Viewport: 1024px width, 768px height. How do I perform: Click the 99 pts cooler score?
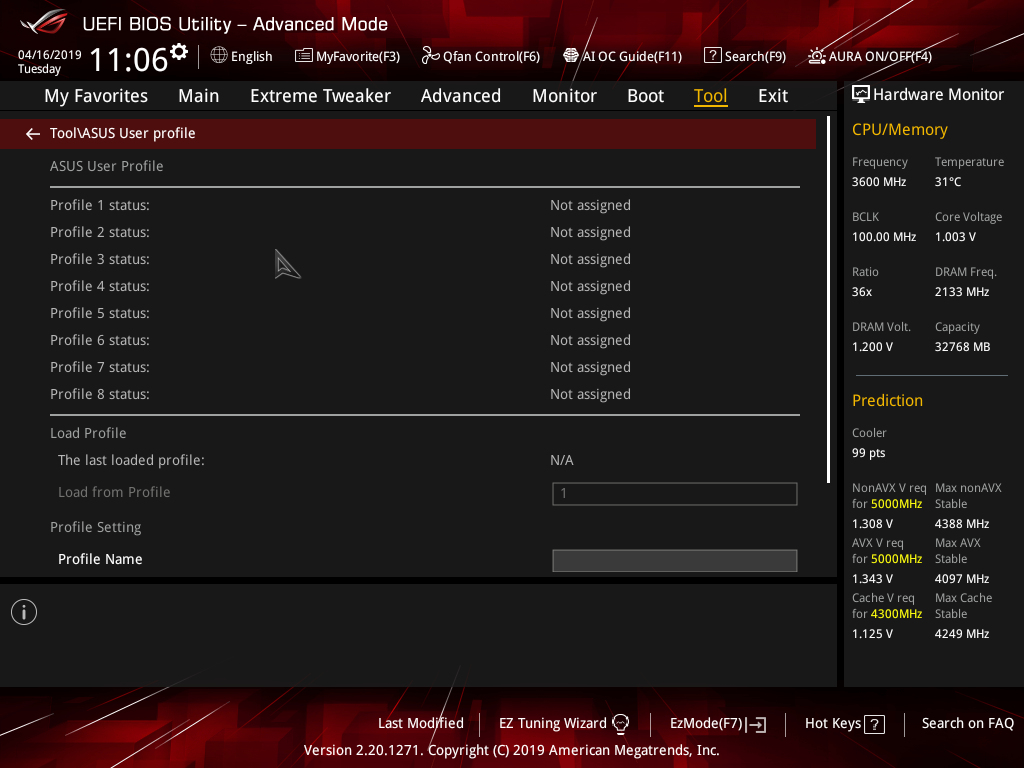(x=869, y=453)
